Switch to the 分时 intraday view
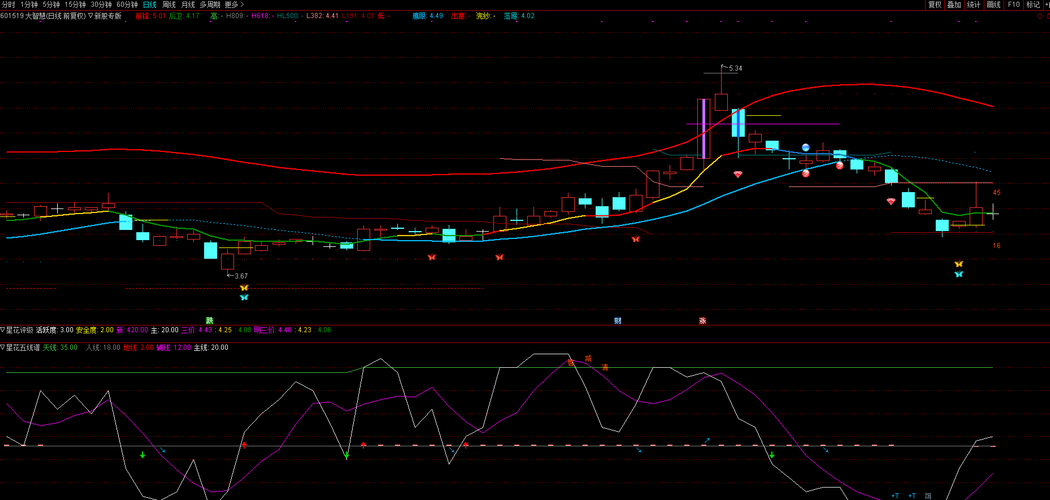This screenshot has height=500, width=1050. click(x=7, y=4)
